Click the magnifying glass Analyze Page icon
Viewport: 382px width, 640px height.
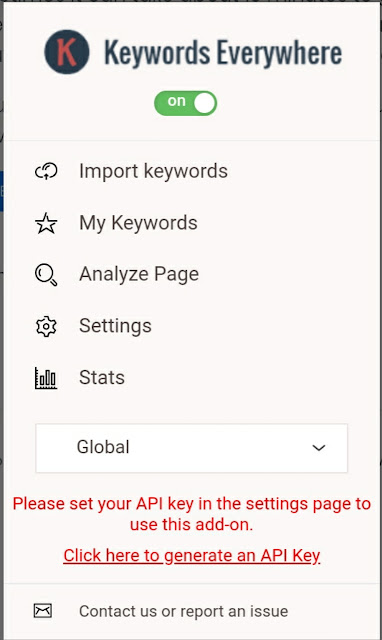46,275
